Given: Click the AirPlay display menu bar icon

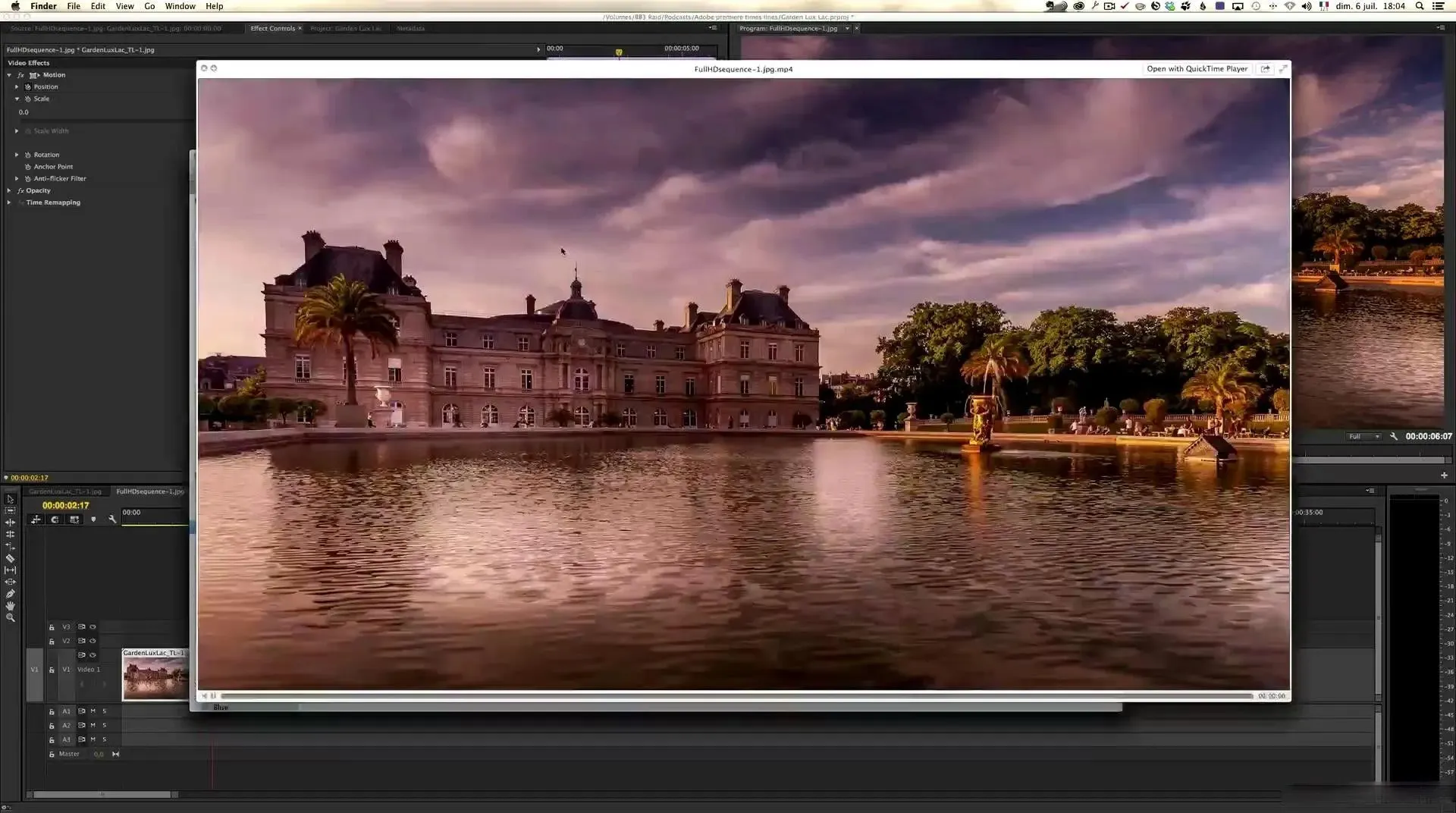Looking at the screenshot, I should pos(1238,6).
